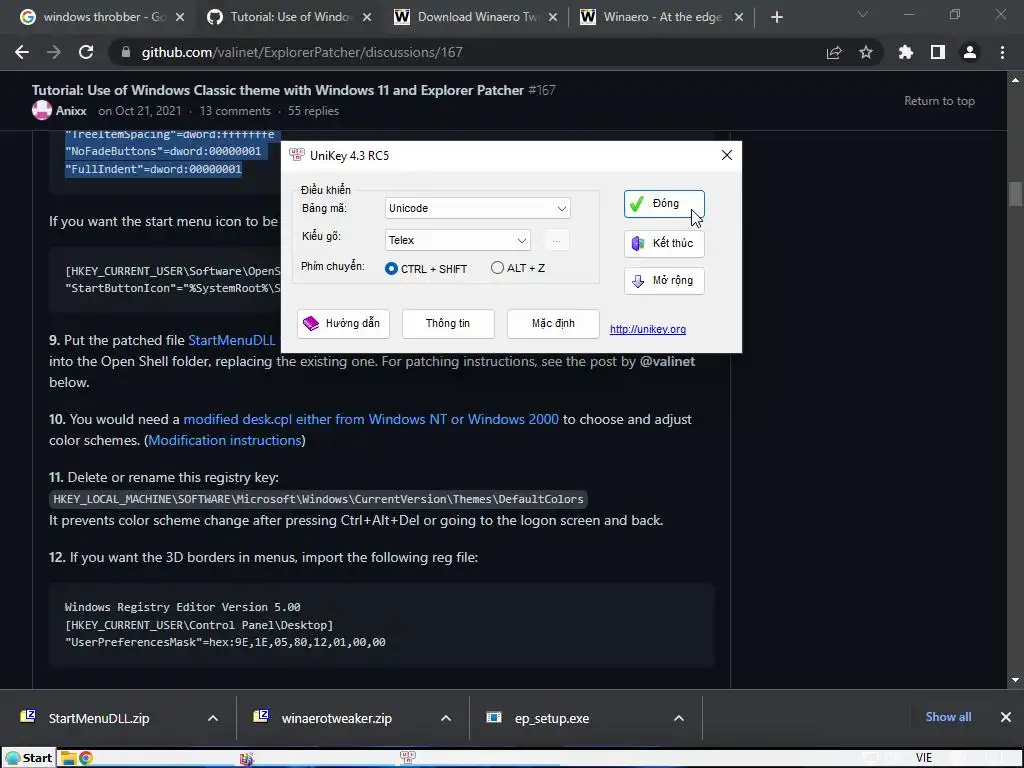Switch to the Winaero - At the edge tab
This screenshot has height=768, width=1024.
pyautogui.click(x=662, y=17)
